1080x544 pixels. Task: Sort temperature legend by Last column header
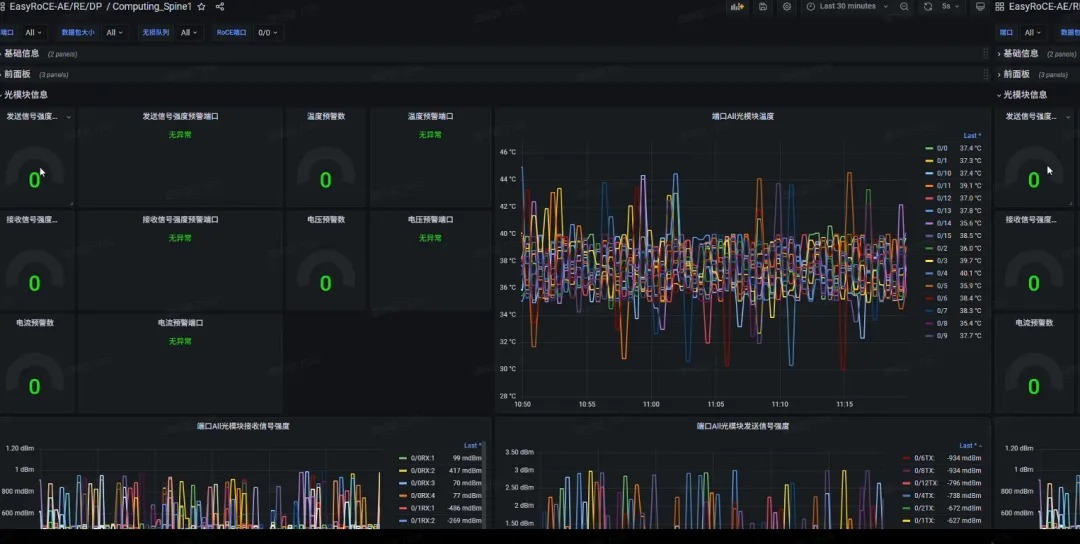coord(972,136)
